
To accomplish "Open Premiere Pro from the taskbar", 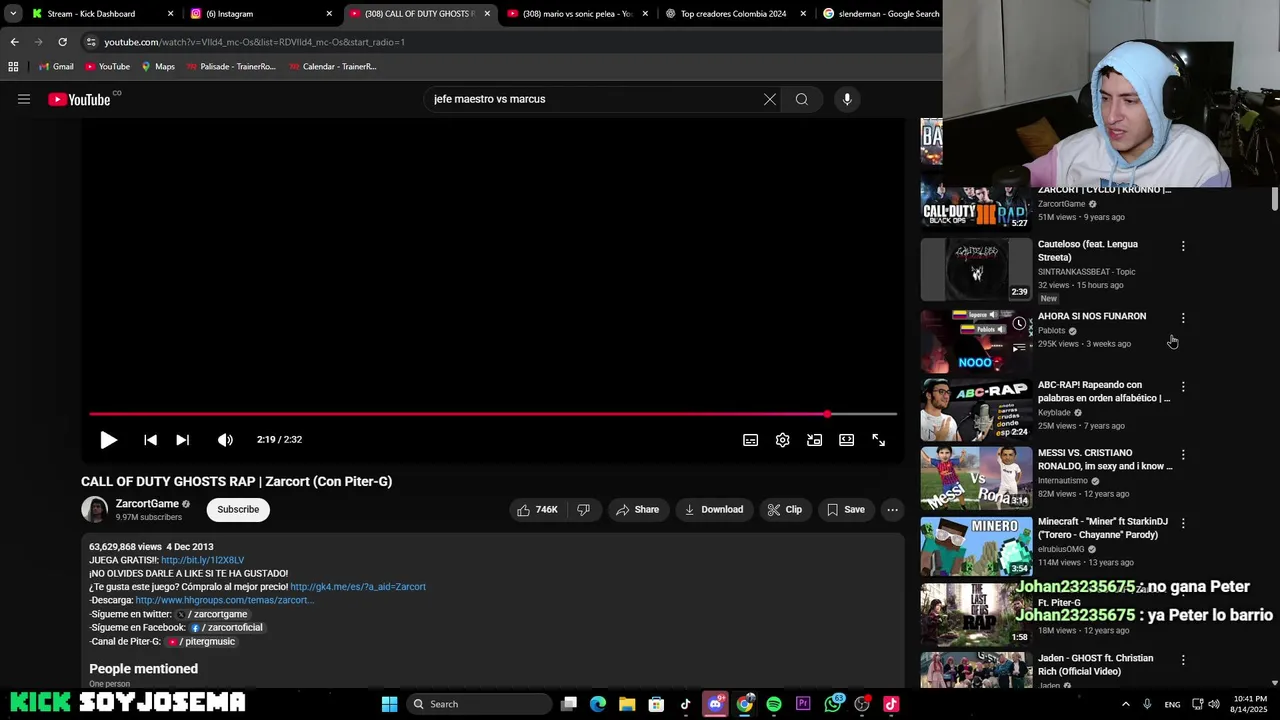I will tap(803, 704).
